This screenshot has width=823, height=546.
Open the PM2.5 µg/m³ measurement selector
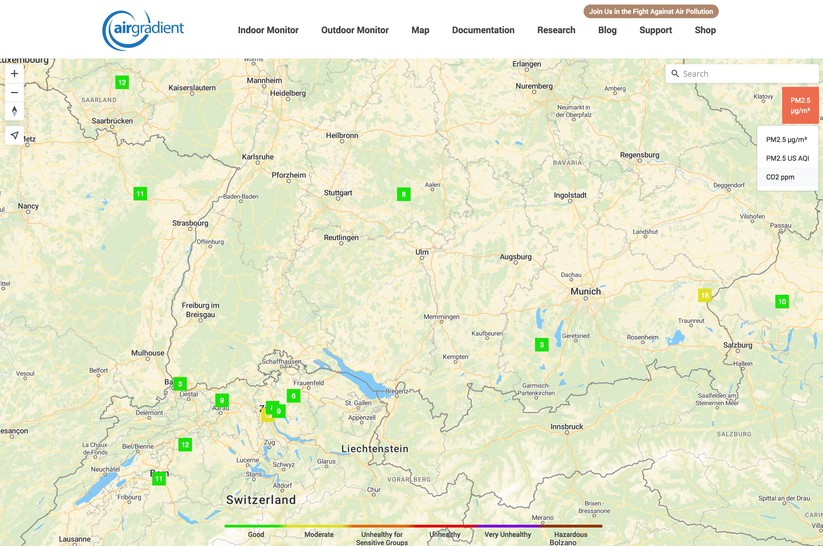click(800, 105)
